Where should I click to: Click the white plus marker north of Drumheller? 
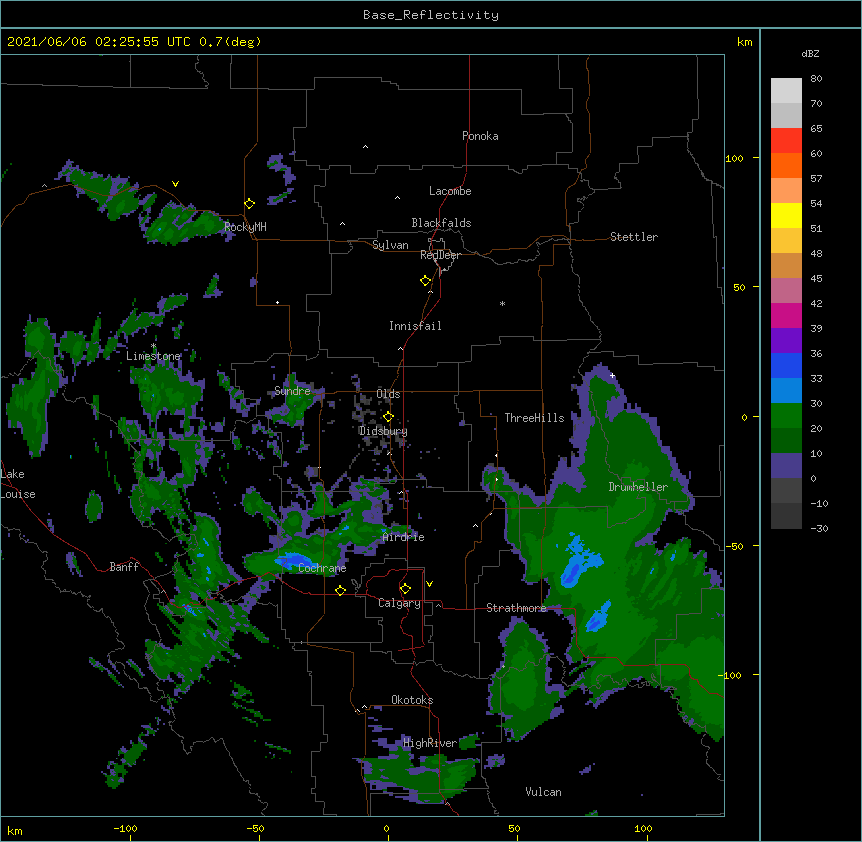point(612,375)
